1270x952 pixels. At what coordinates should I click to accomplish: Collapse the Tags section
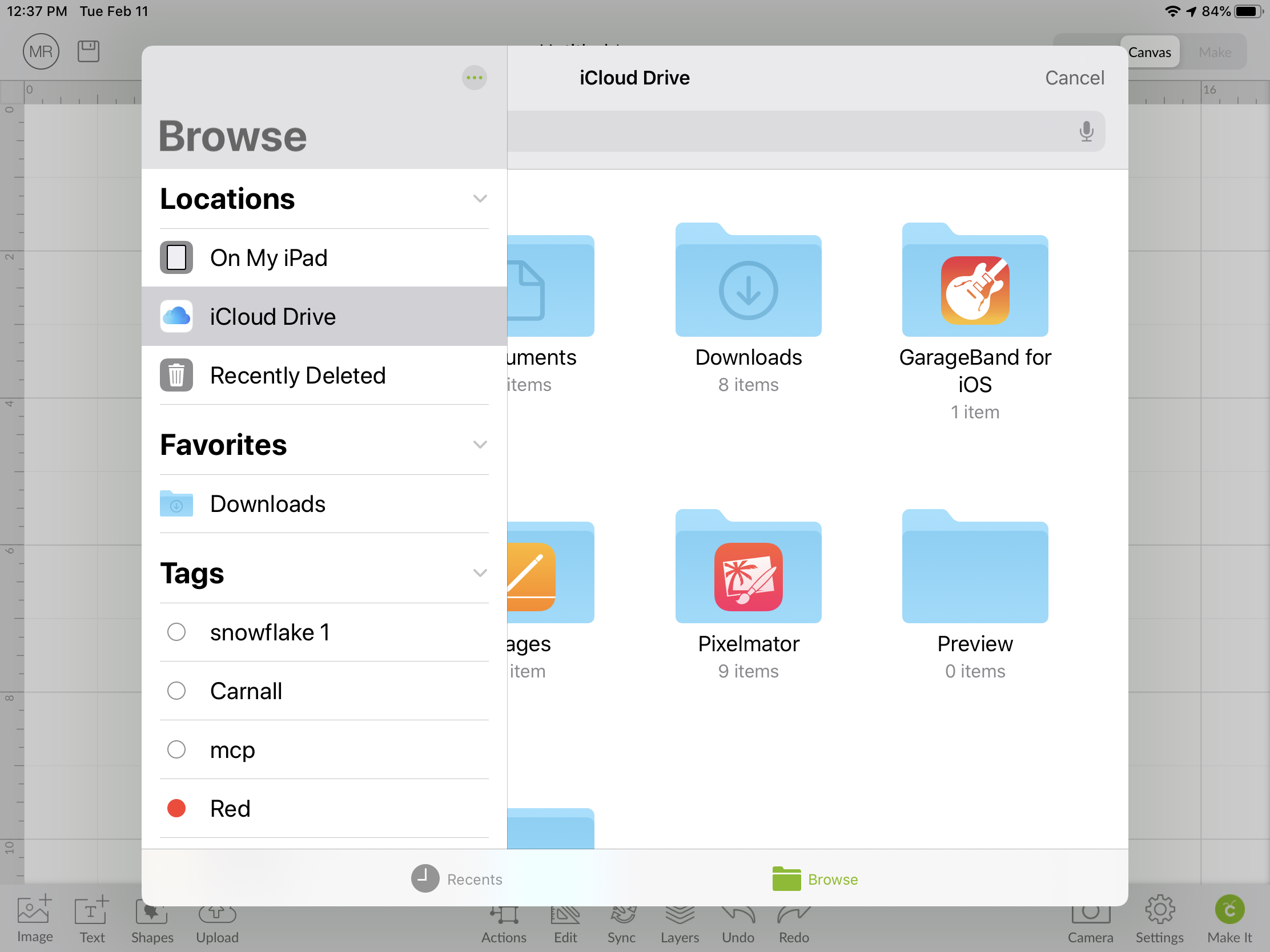point(480,572)
